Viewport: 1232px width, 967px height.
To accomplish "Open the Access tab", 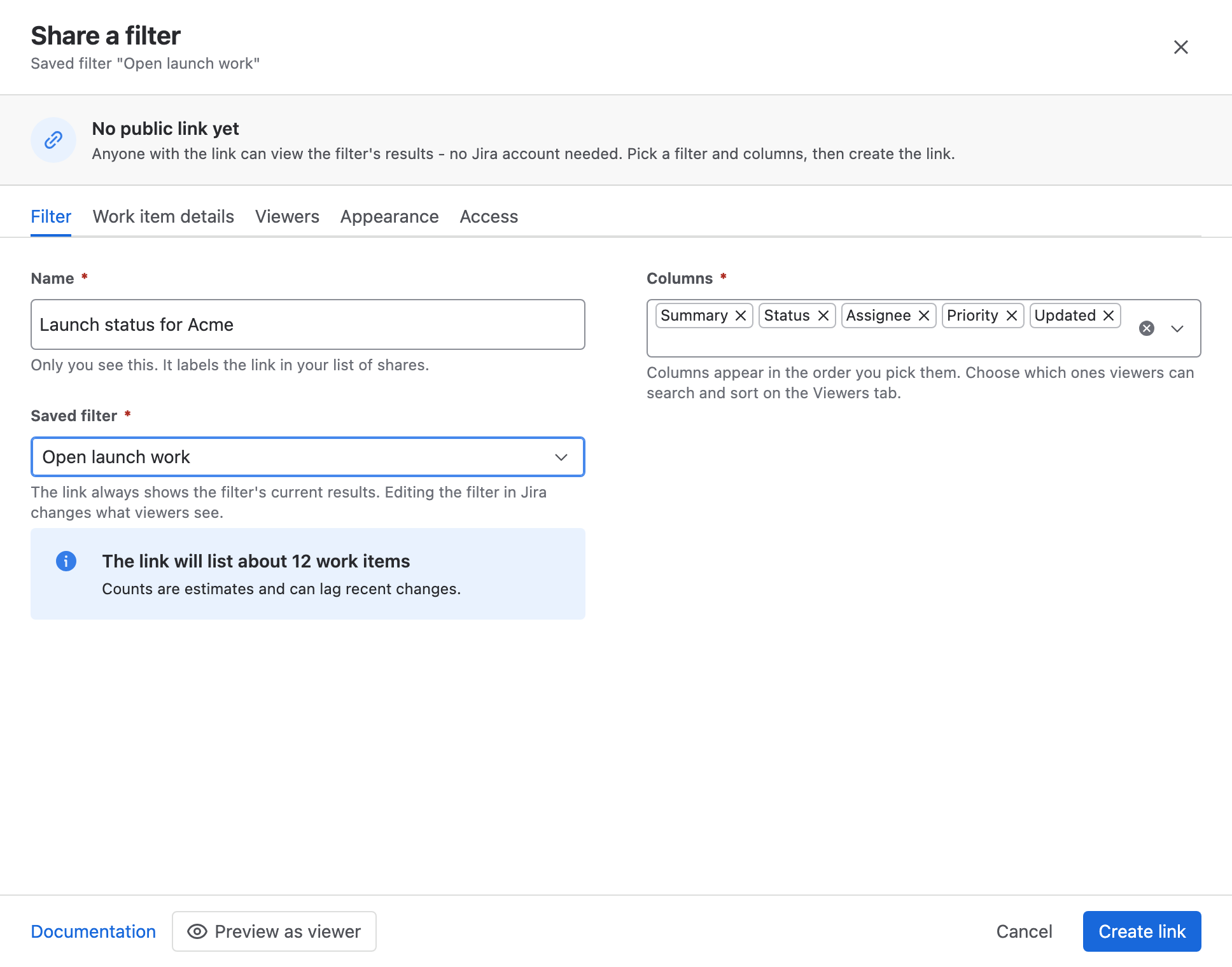I will point(489,217).
